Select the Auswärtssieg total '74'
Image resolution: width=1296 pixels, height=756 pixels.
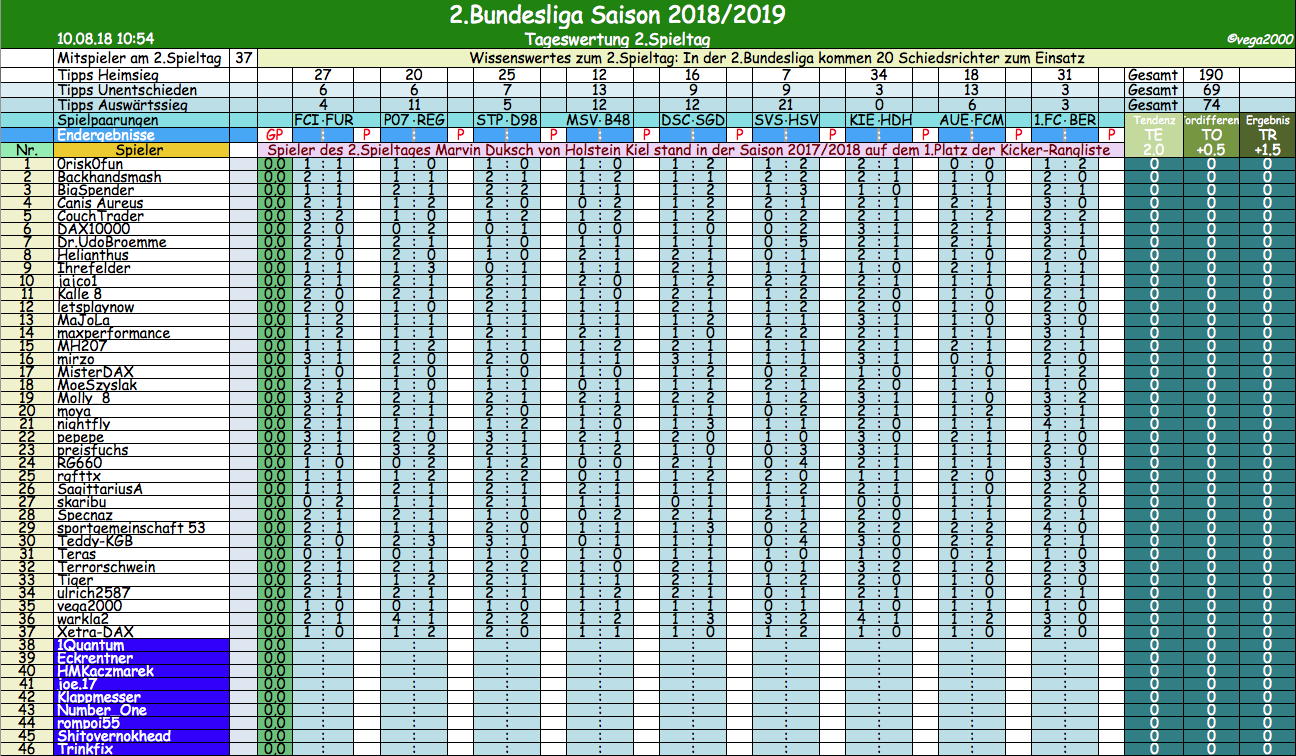(1210, 105)
